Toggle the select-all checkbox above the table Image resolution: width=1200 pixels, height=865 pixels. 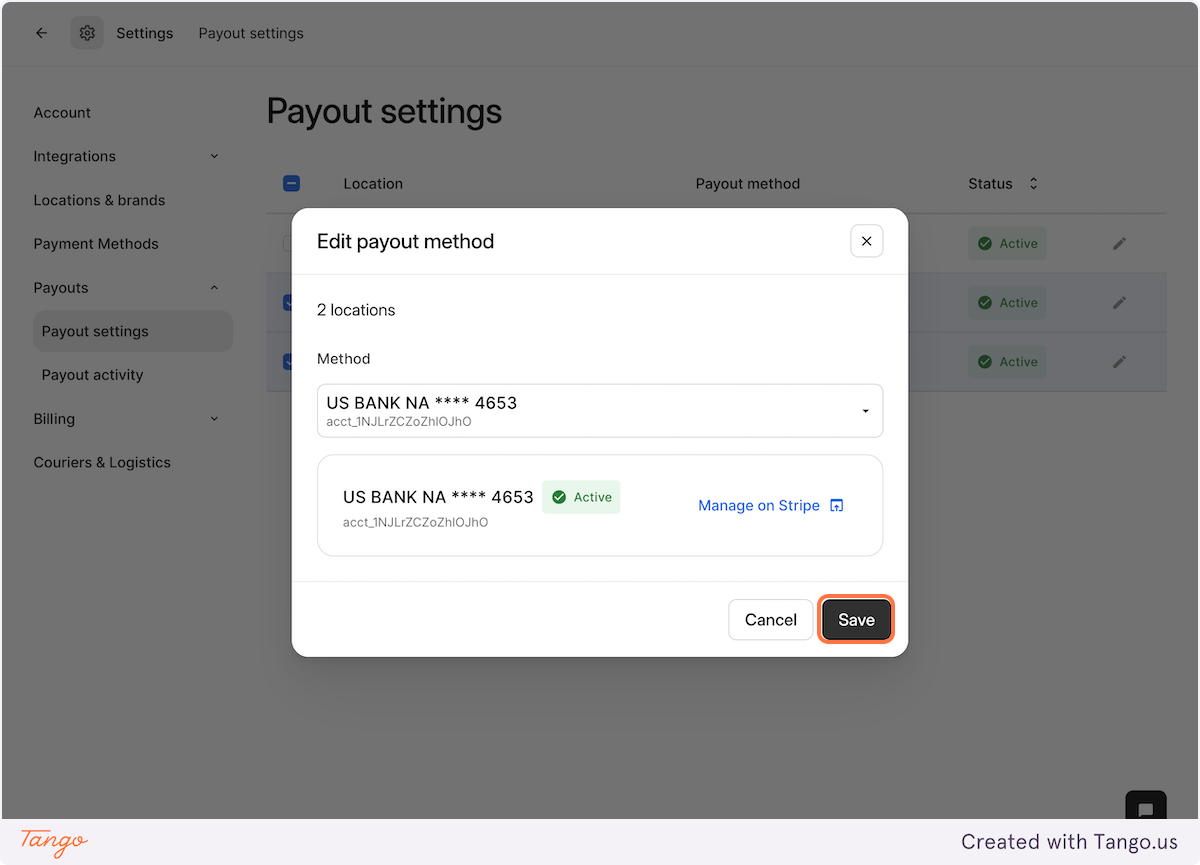point(291,183)
